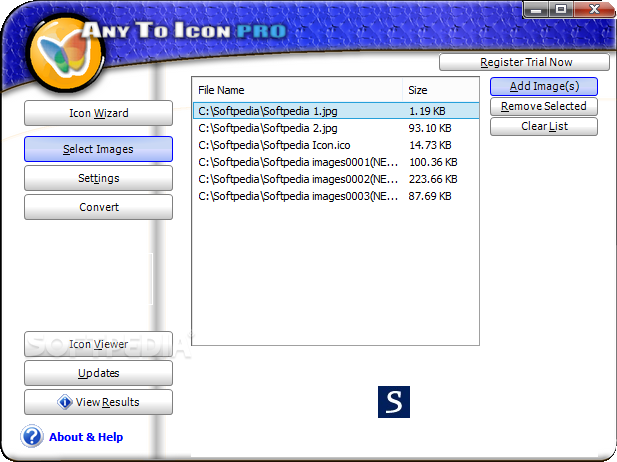Click the 223.66 KB size cell
Viewport: 617px width, 462px height.
click(x=433, y=179)
